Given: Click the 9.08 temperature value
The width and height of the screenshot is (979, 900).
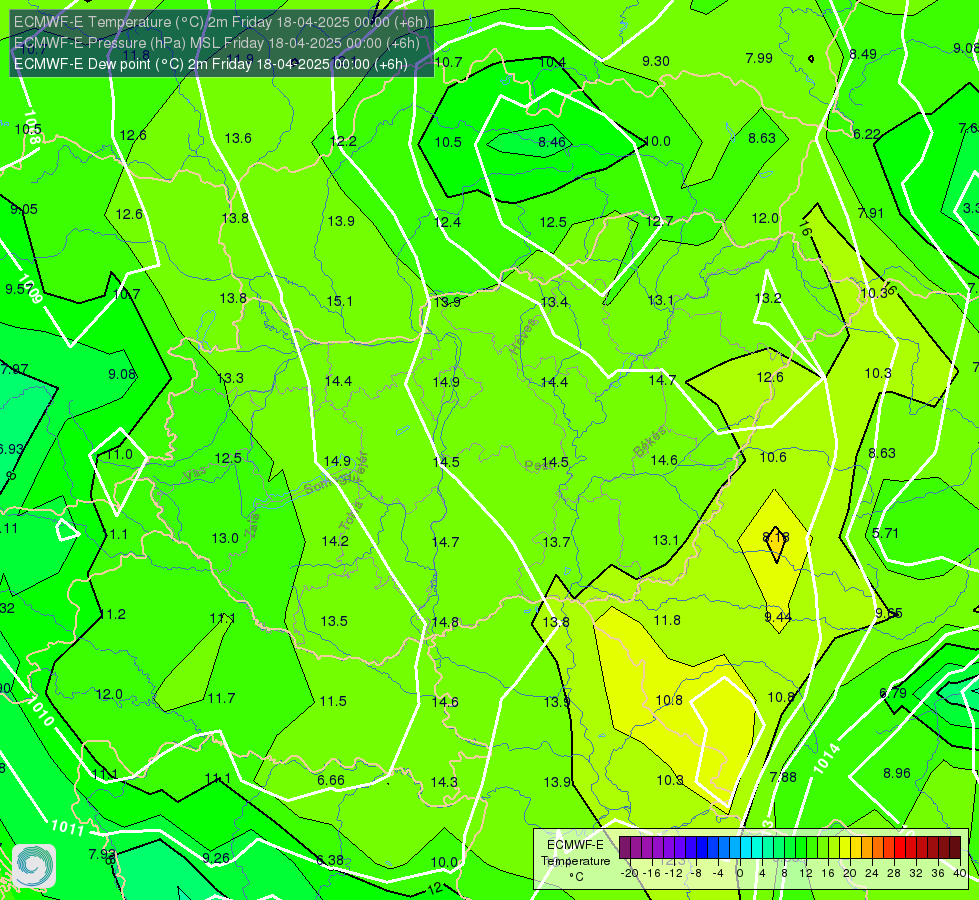Looking at the screenshot, I should (x=122, y=374).
